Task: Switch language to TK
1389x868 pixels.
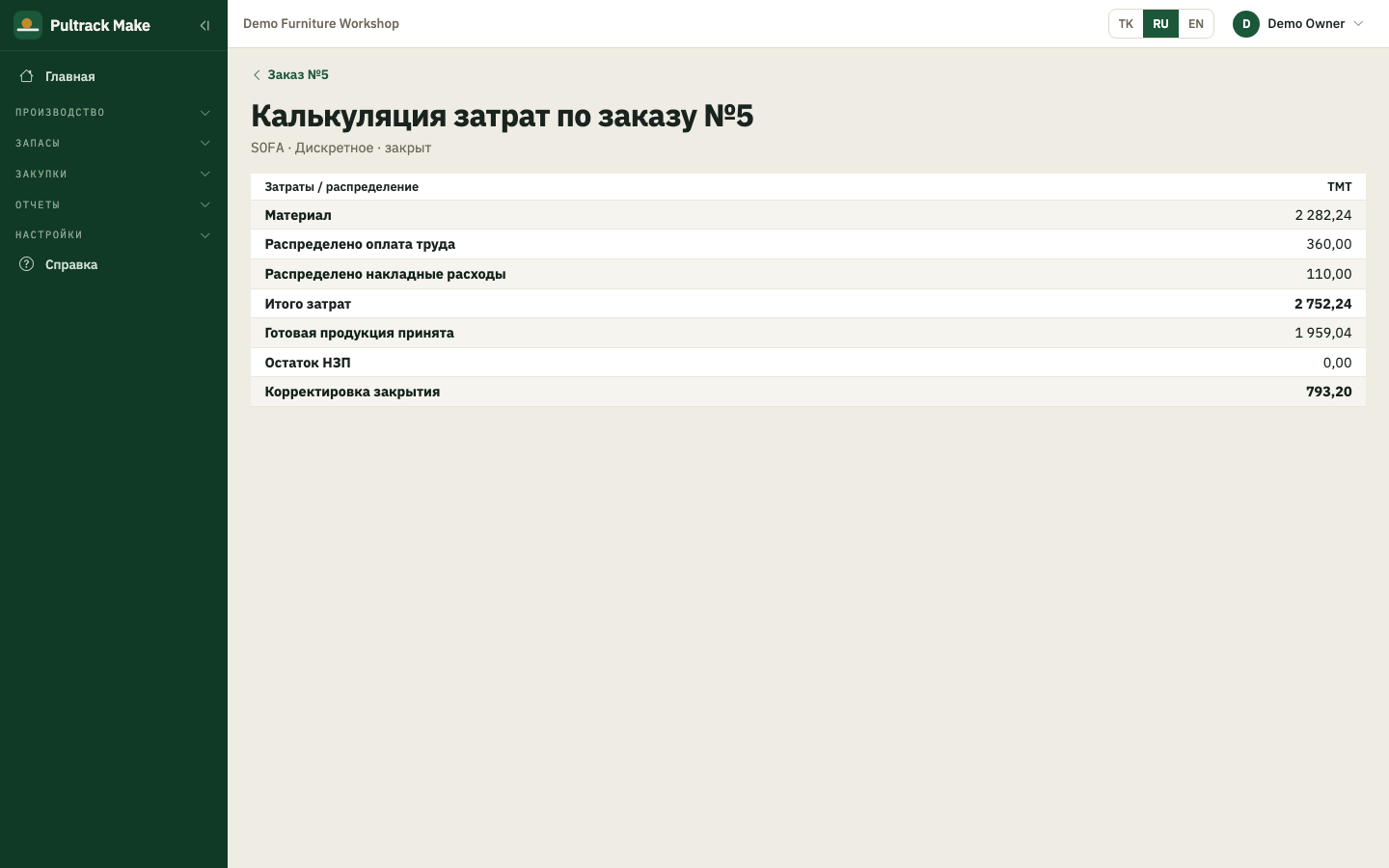Action: click(x=1126, y=24)
